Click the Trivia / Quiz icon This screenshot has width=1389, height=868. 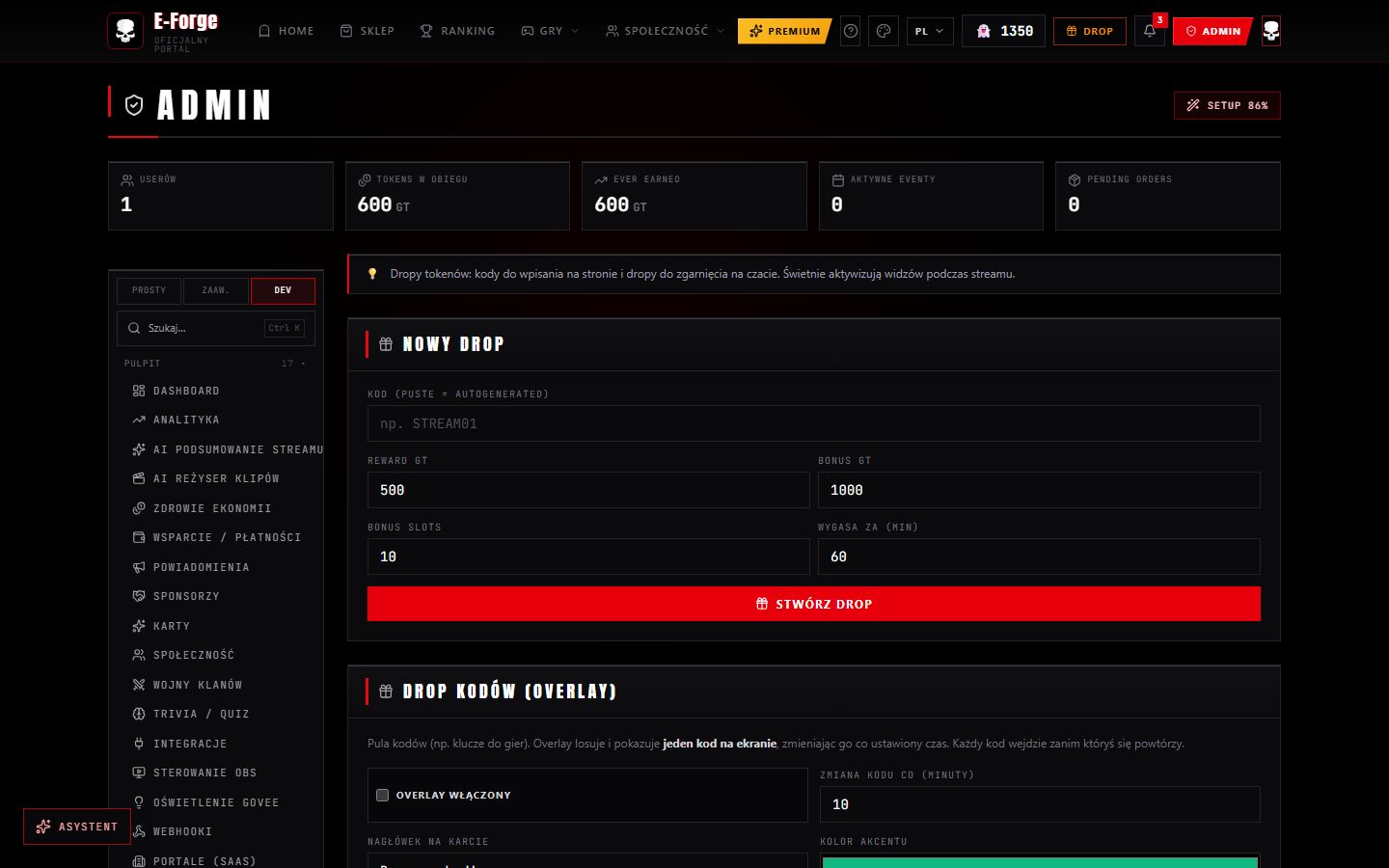point(139,714)
